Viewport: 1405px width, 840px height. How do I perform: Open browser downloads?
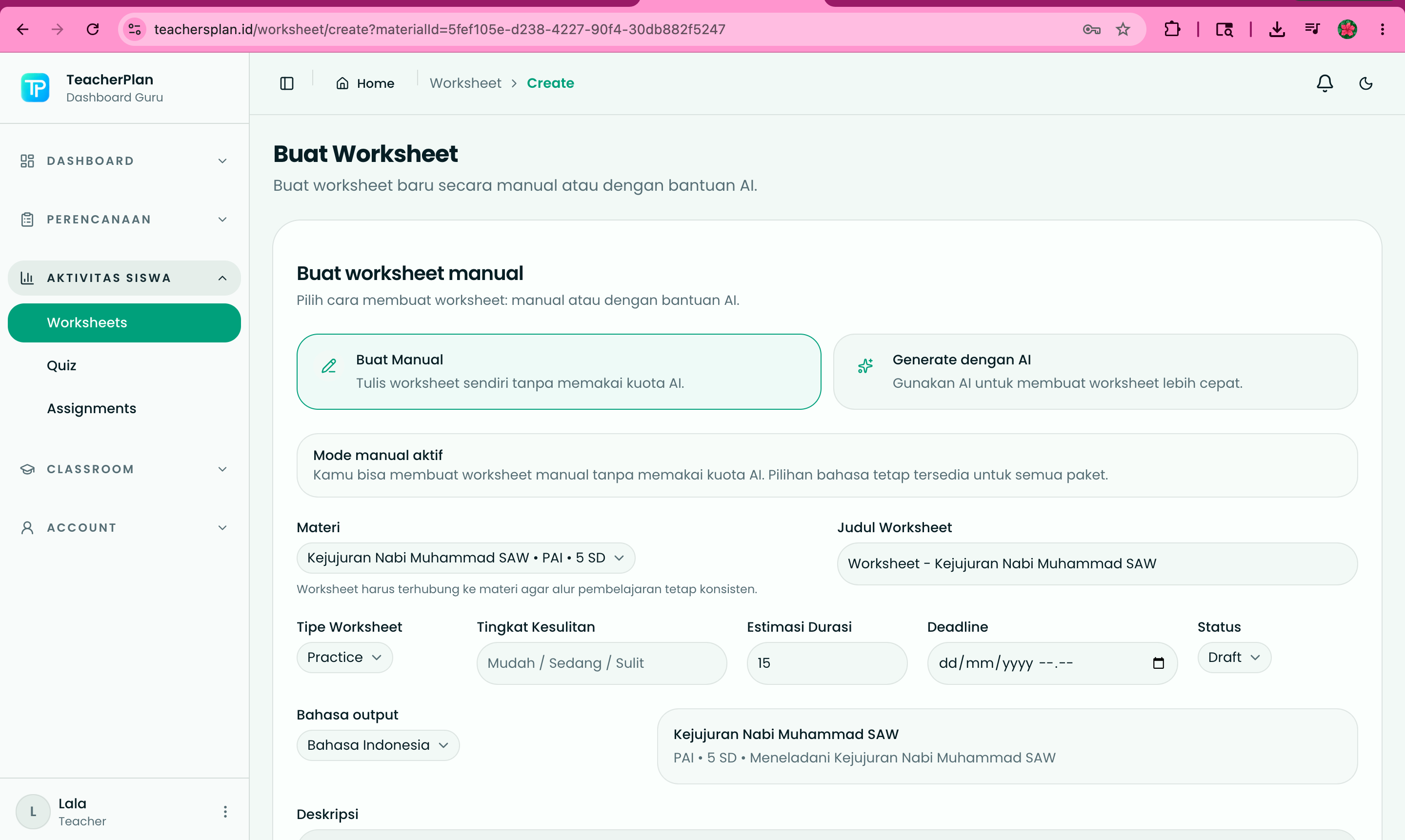[x=1277, y=29]
